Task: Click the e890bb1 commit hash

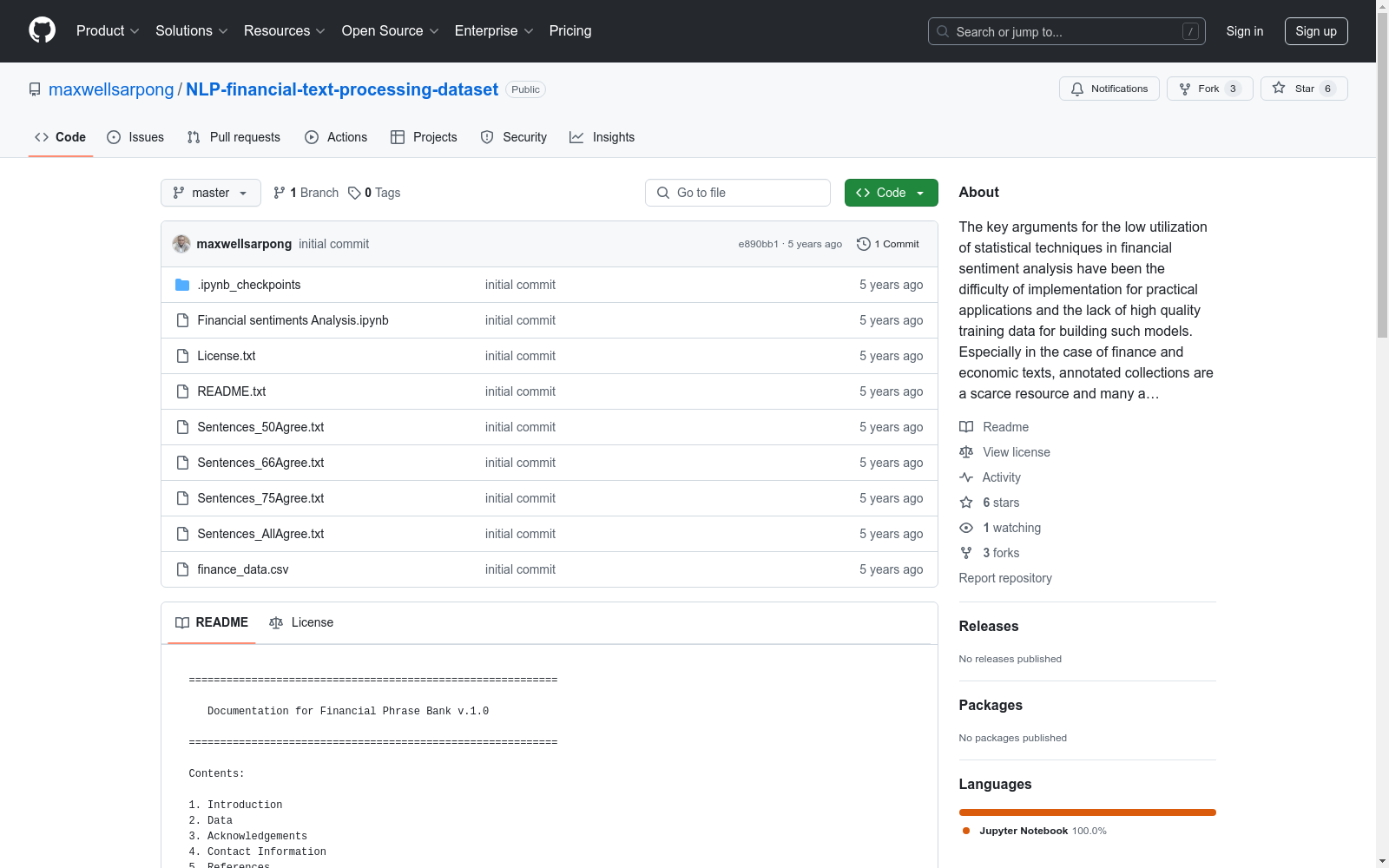Action: tap(759, 244)
